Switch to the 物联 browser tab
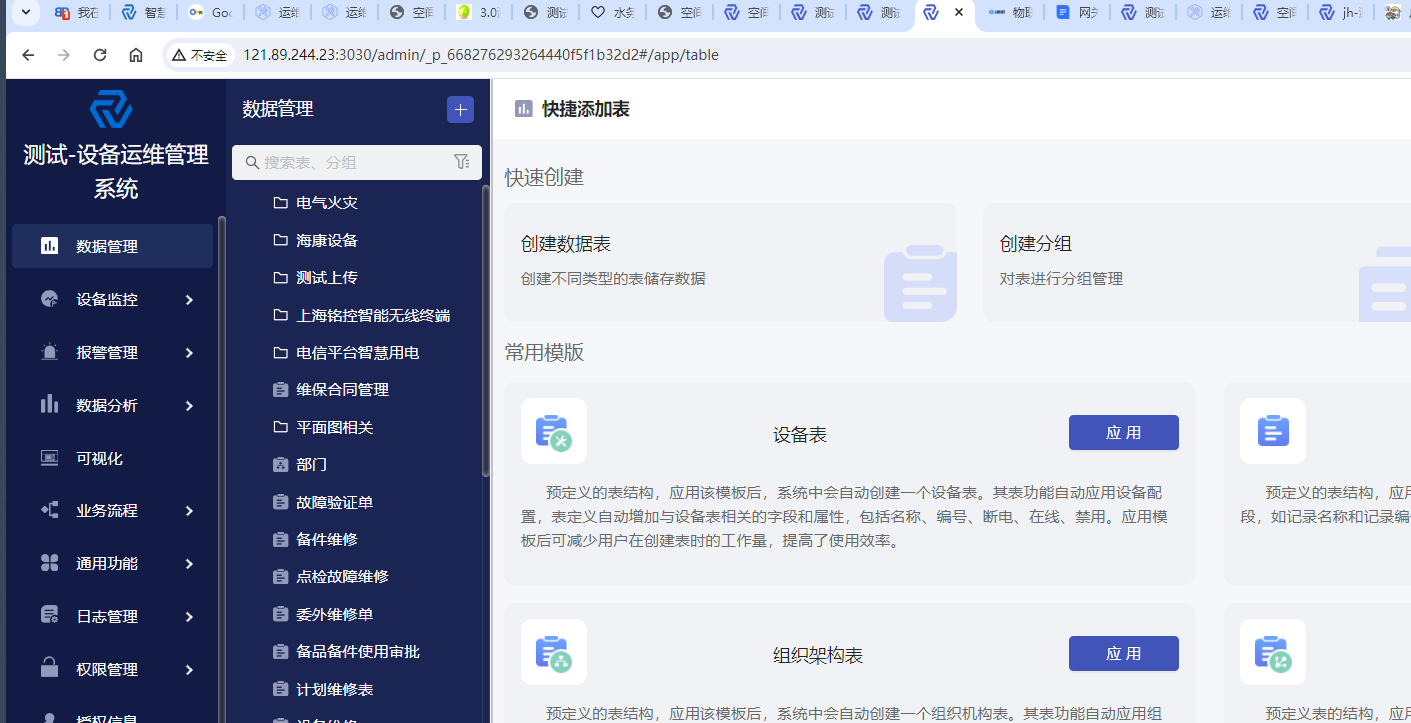Viewport: 1411px width, 723px height. click(1011, 13)
